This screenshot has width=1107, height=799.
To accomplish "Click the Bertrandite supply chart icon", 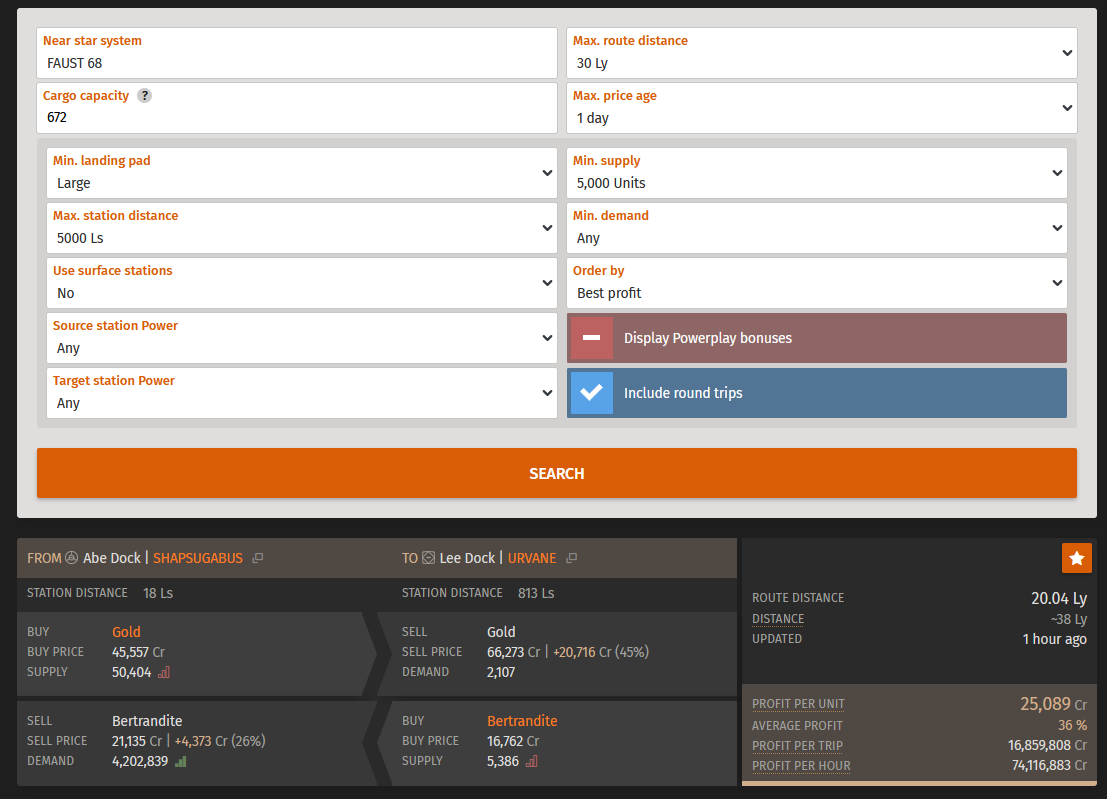I will [x=532, y=761].
